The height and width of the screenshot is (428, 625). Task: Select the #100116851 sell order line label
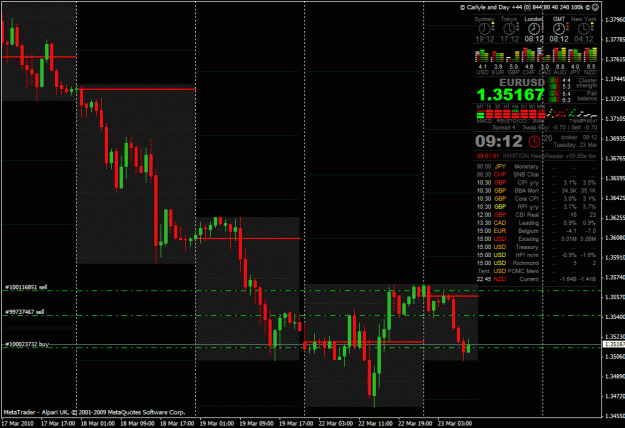(x=26, y=287)
